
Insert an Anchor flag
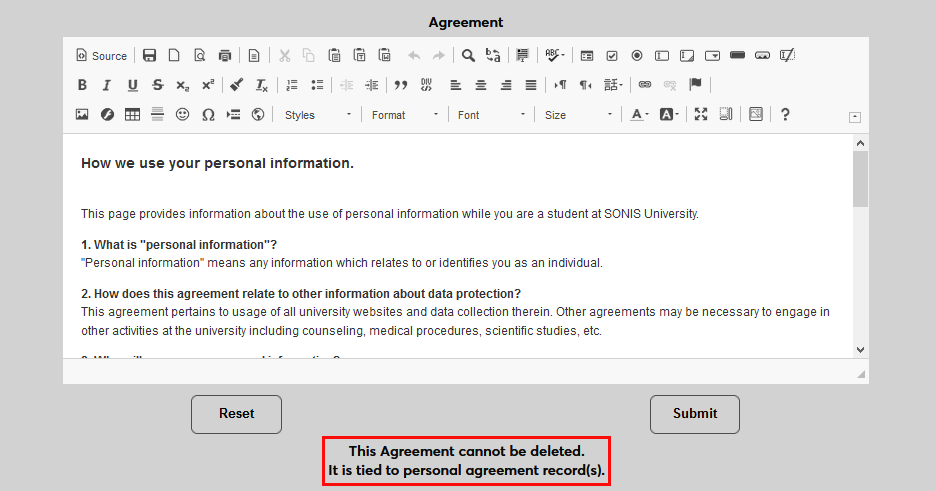[x=695, y=85]
